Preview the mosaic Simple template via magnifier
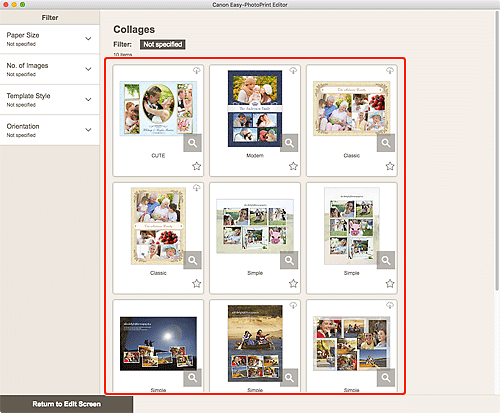This screenshot has height=413, width=500. pos(386,377)
